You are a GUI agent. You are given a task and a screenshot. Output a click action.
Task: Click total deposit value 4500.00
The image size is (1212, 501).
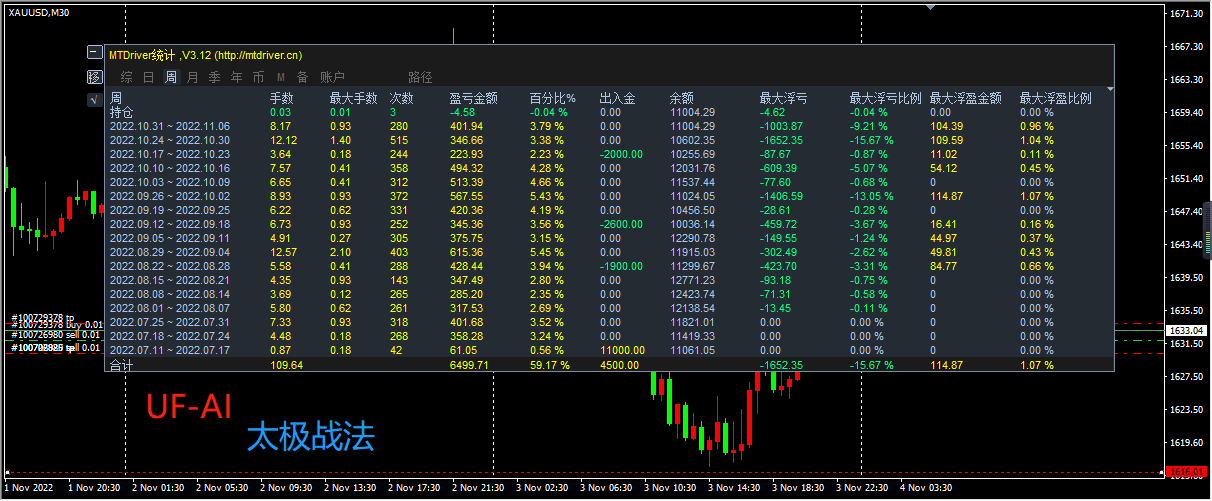click(619, 366)
